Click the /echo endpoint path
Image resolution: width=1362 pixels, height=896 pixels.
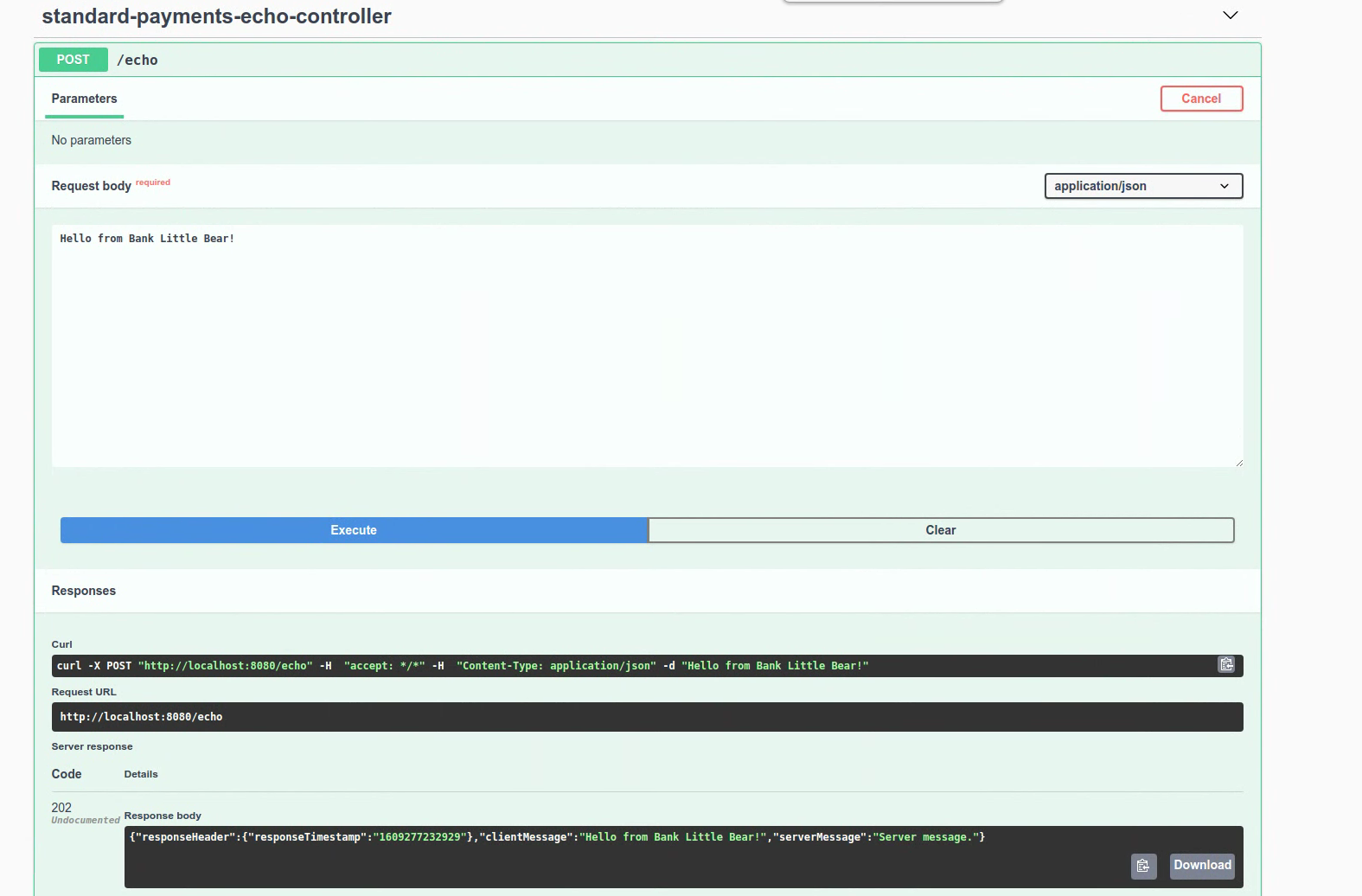pos(137,60)
